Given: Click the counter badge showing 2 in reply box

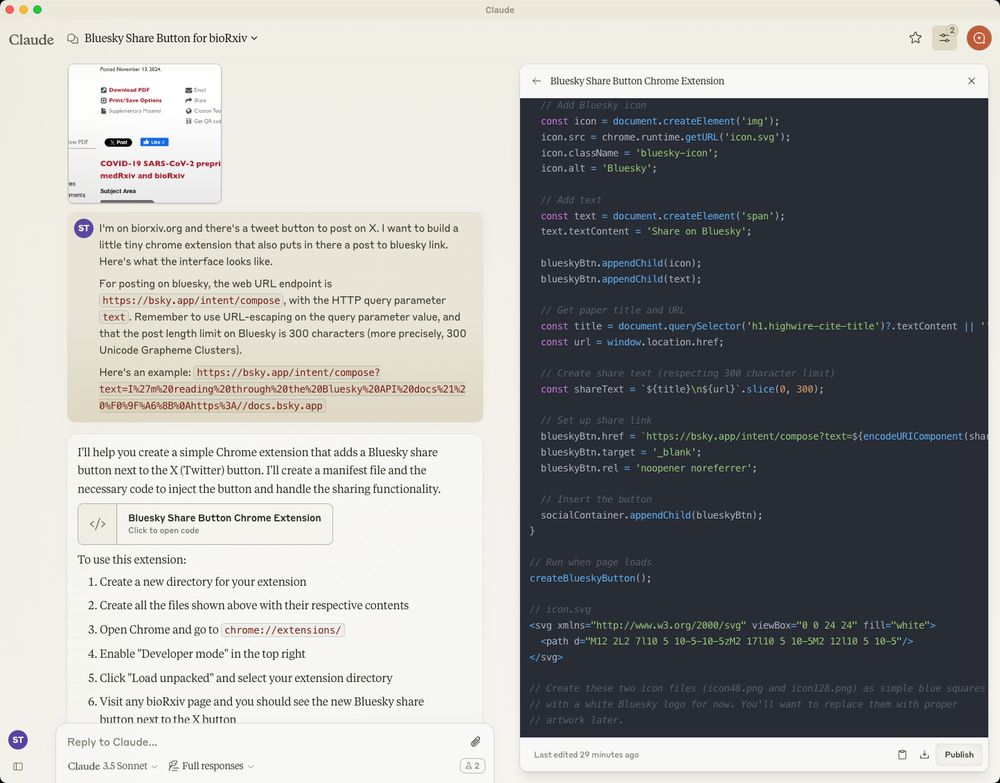Looking at the screenshot, I should [472, 766].
